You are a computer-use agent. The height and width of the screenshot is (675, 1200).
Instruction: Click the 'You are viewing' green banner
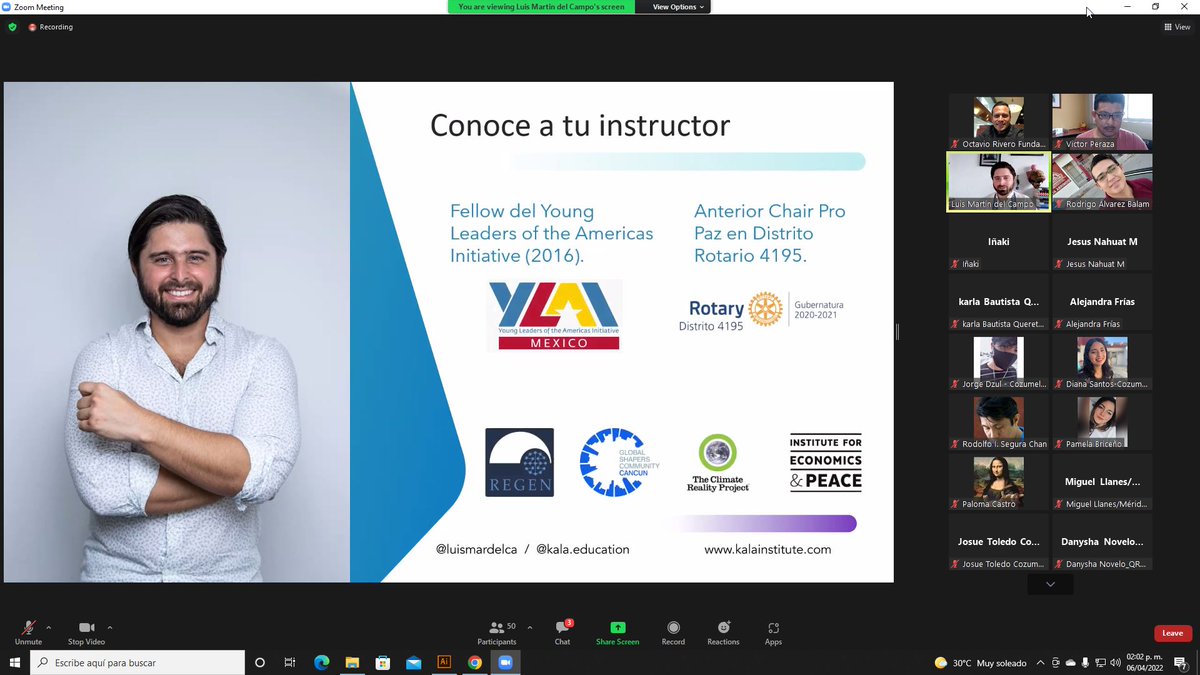[541, 7]
